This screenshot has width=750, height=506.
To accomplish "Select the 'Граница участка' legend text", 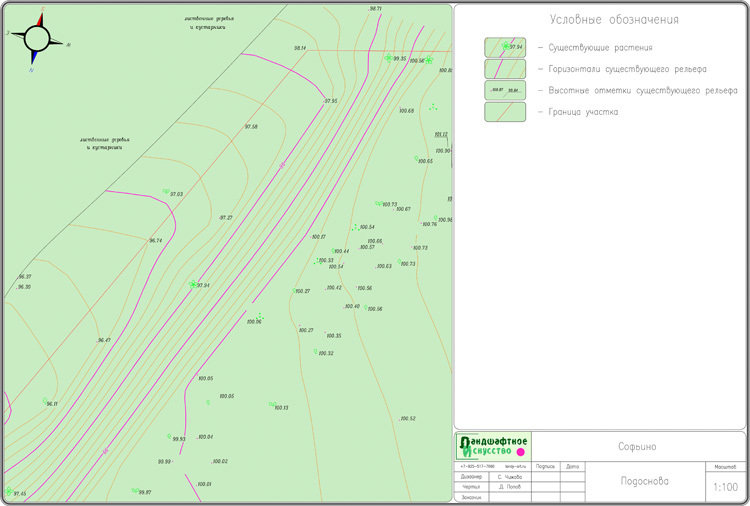I will tap(583, 112).
